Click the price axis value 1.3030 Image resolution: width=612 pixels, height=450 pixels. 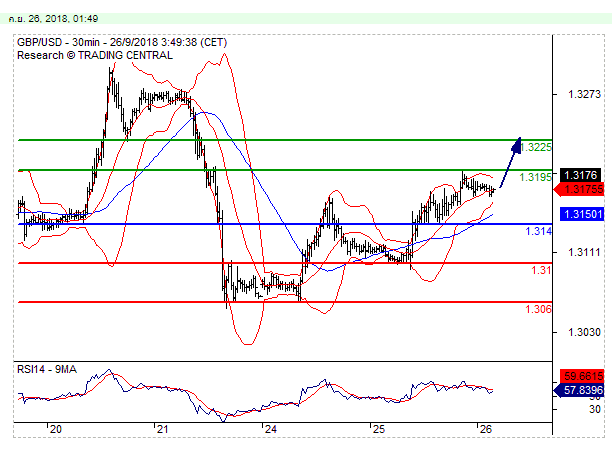(584, 332)
